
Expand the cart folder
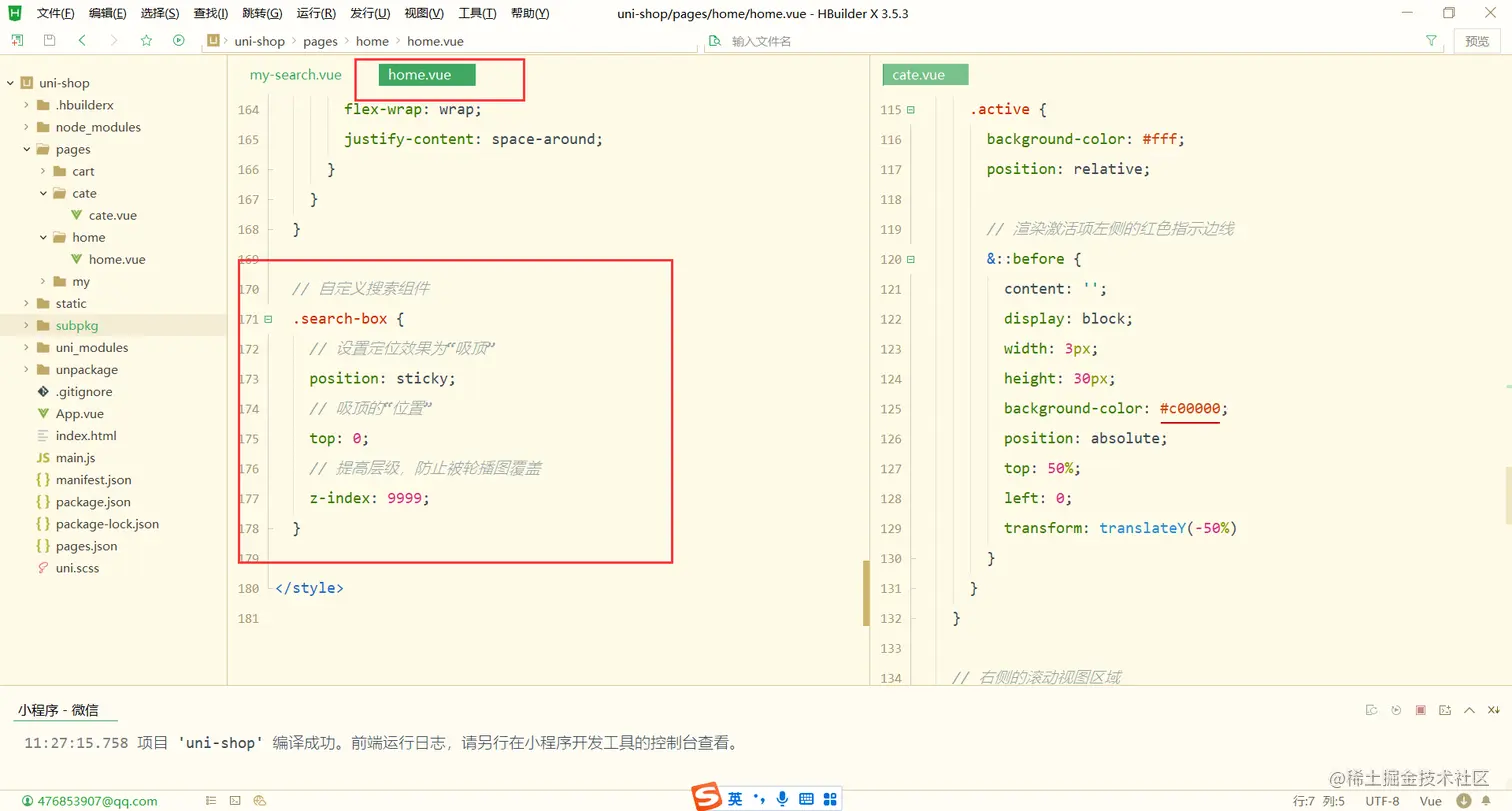point(43,171)
